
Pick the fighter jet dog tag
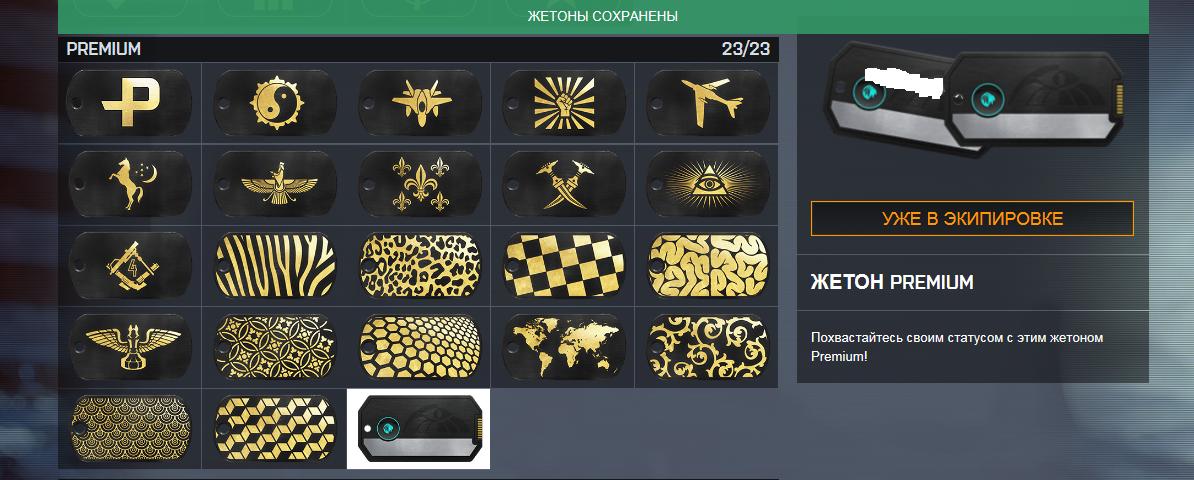(418, 103)
